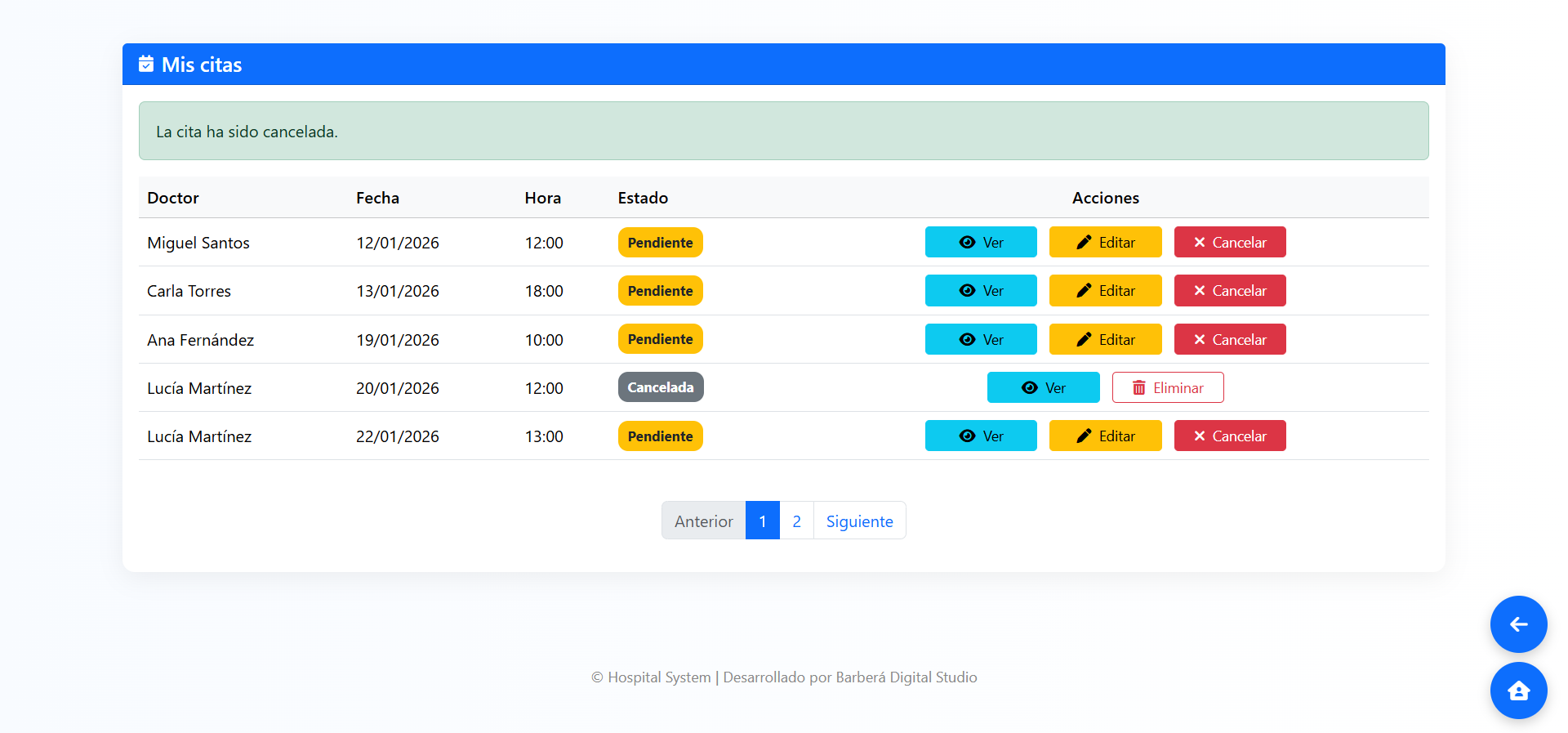Click the time 13:00

(544, 436)
